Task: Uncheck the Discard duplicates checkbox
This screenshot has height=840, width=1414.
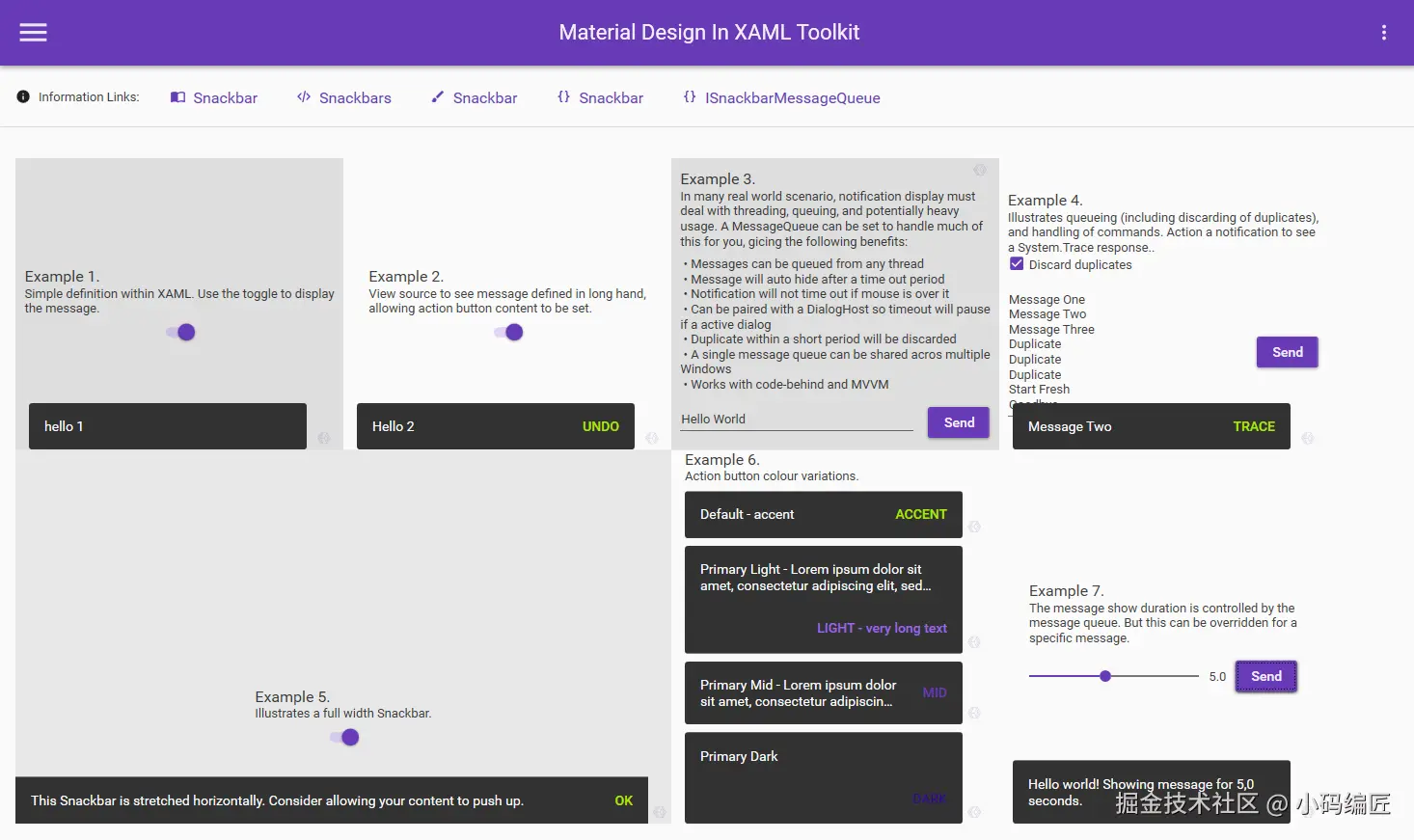Action: click(x=1017, y=264)
